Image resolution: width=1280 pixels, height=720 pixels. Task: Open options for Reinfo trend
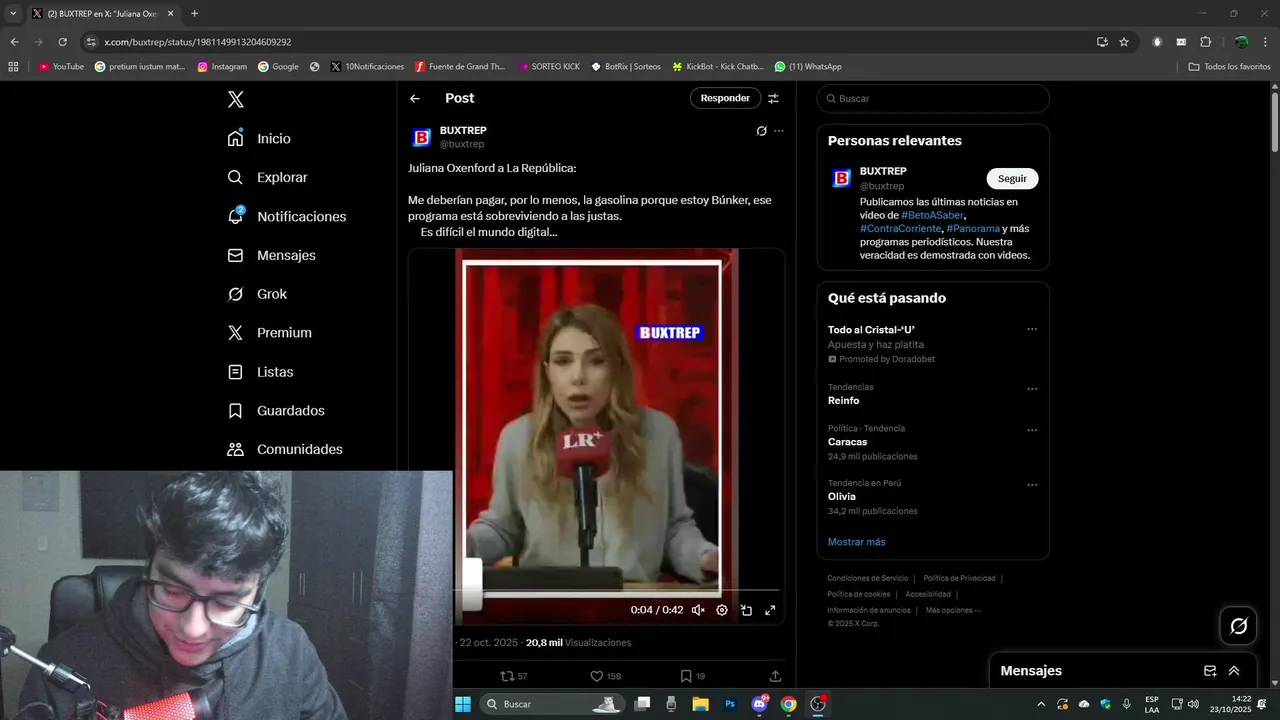coord(1032,389)
